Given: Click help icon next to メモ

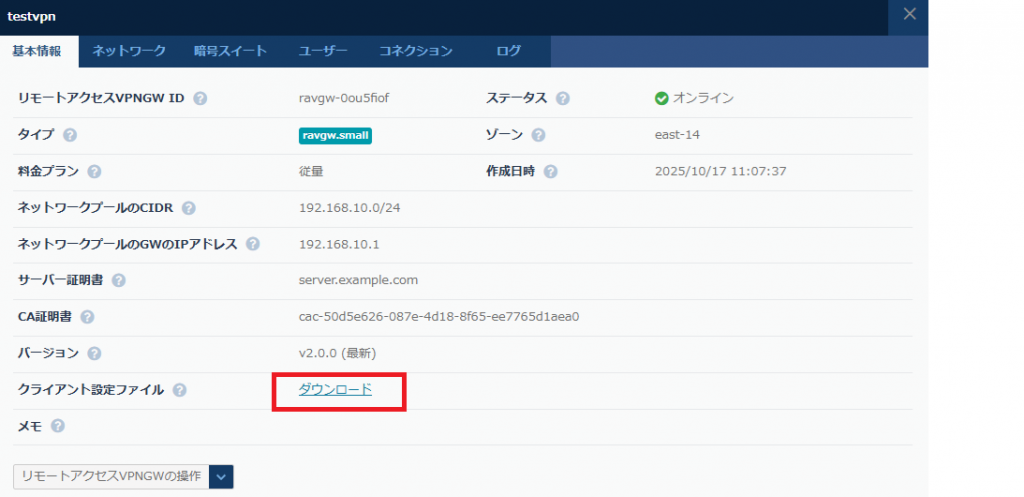Looking at the screenshot, I should [57, 426].
